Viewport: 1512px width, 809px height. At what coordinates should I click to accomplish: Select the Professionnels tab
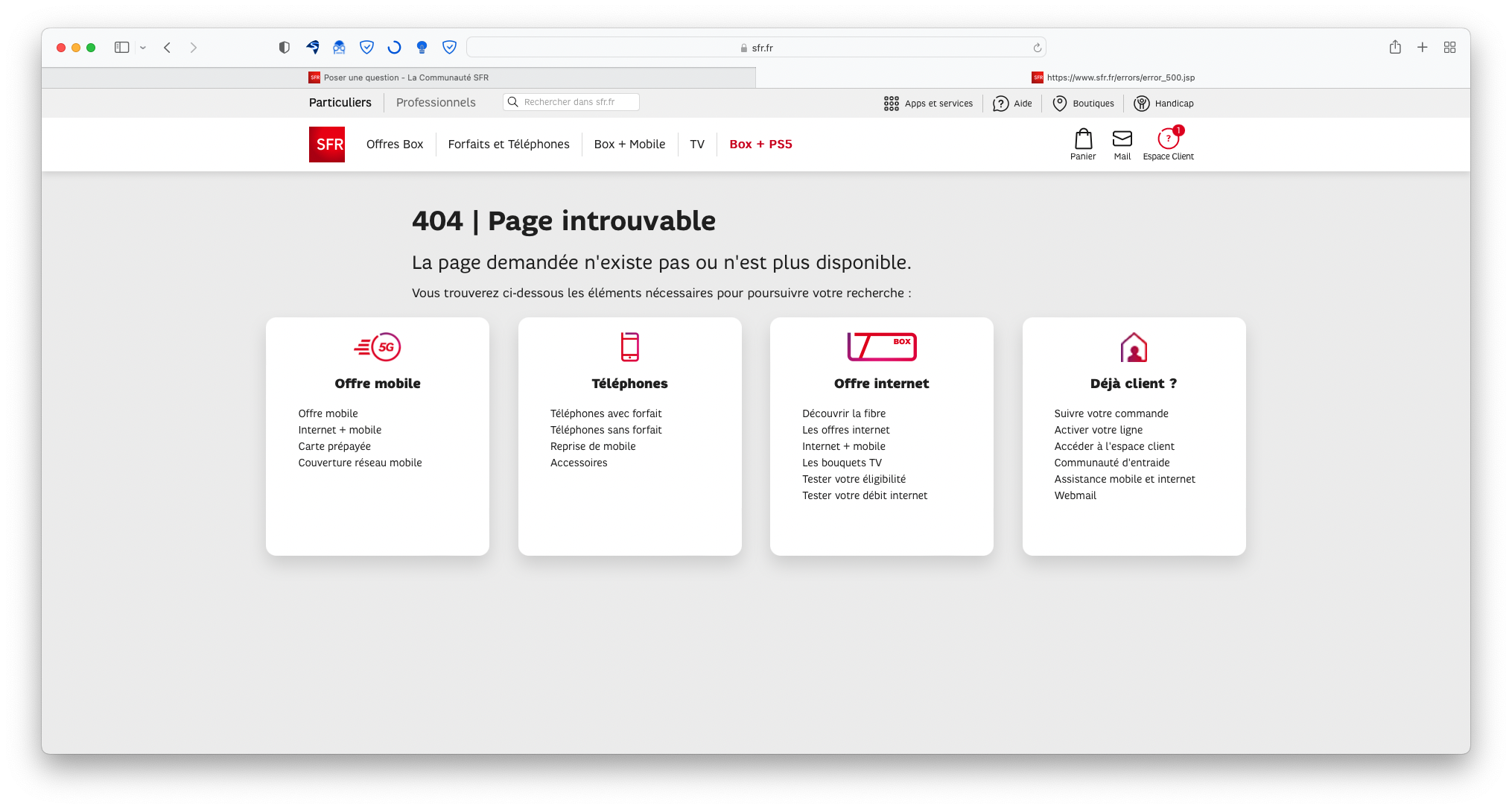tap(436, 102)
